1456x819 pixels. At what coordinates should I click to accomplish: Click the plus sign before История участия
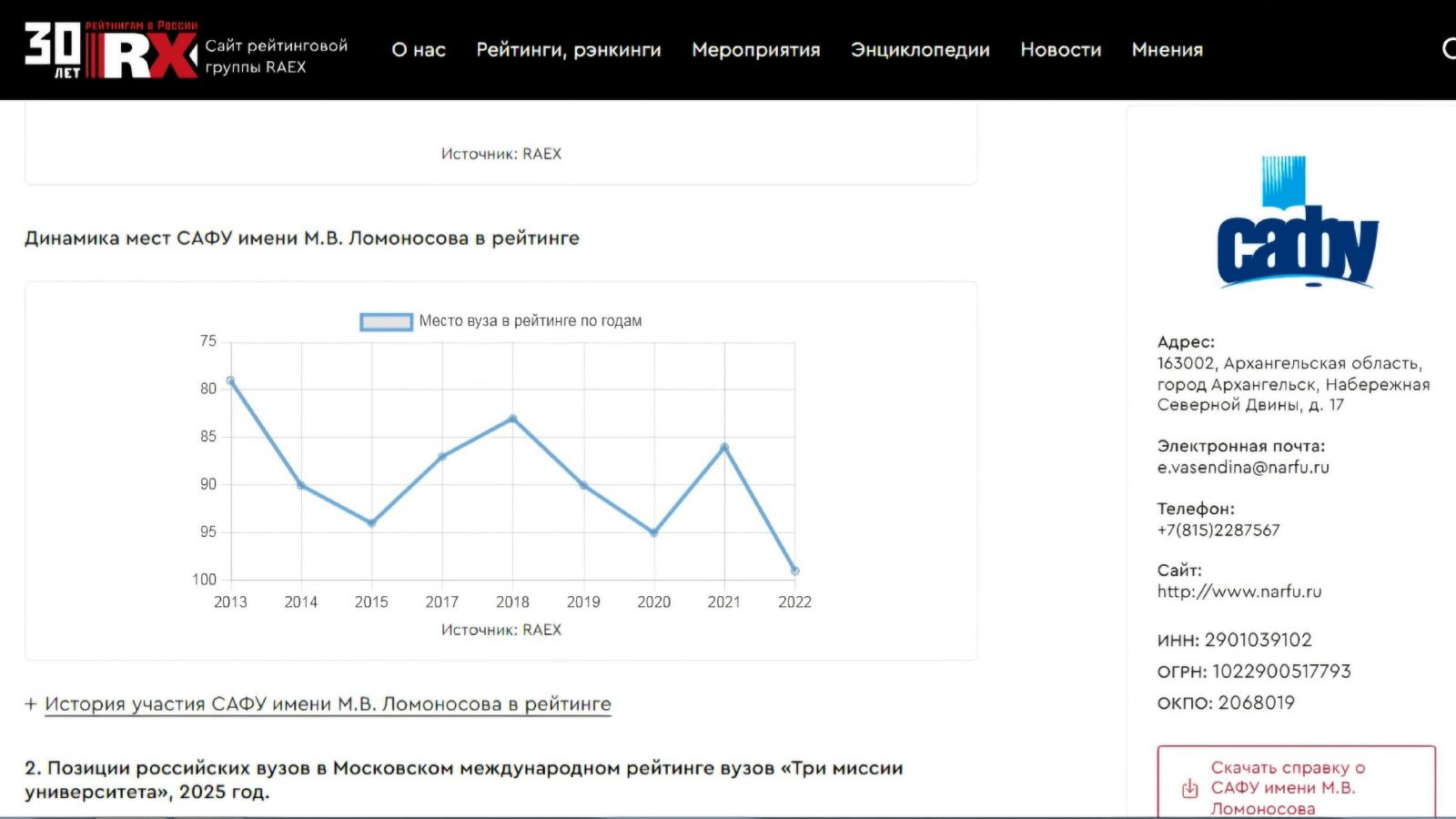(31, 704)
